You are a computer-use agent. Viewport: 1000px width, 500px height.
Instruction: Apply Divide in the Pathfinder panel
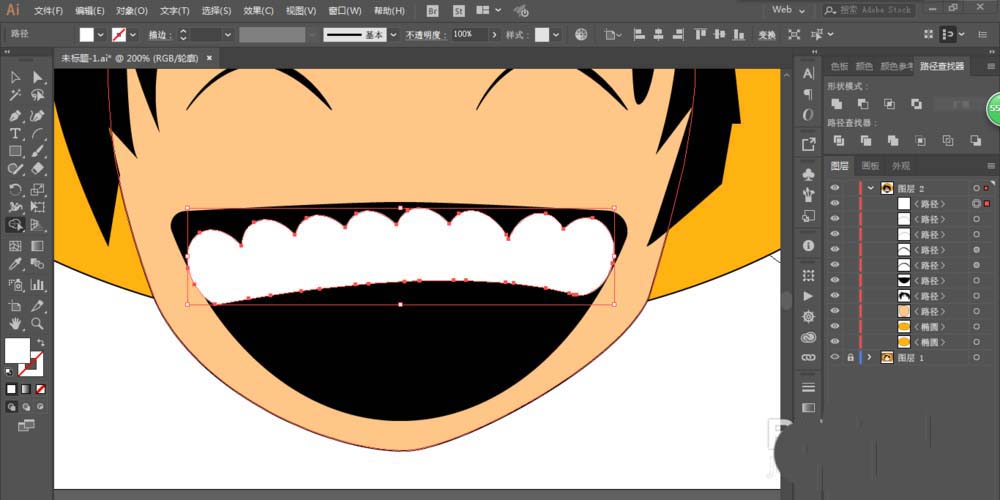pos(839,141)
